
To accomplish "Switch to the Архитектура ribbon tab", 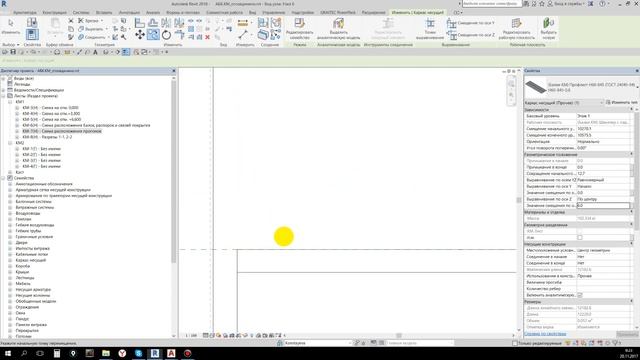I will [x=24, y=13].
